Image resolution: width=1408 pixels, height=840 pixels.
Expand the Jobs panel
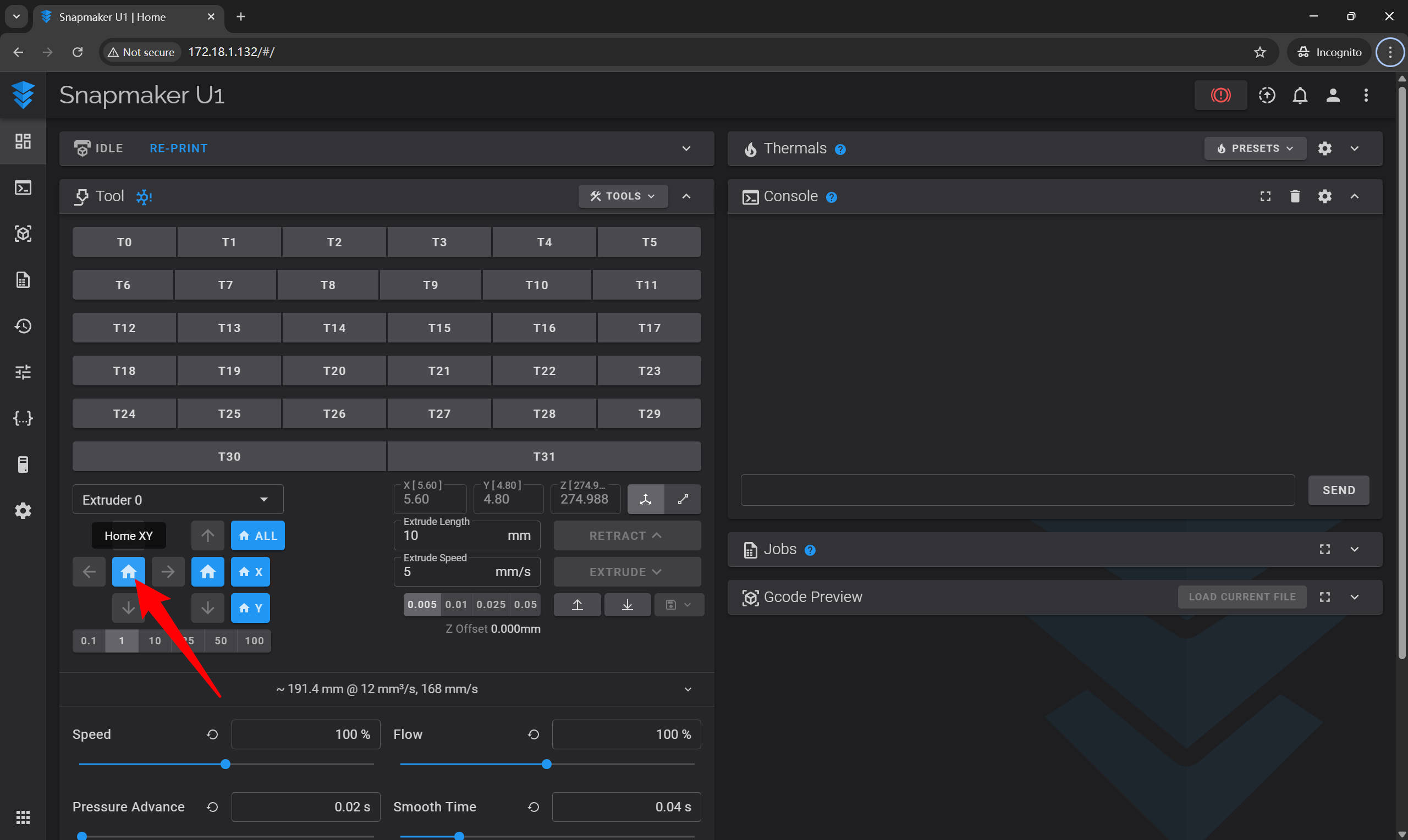pos(1354,550)
